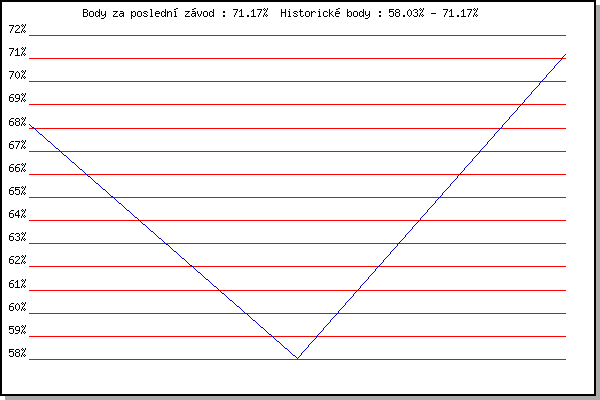Select the lowest point of the blue line
Viewport: 600px width, 400px height.
[297, 358]
